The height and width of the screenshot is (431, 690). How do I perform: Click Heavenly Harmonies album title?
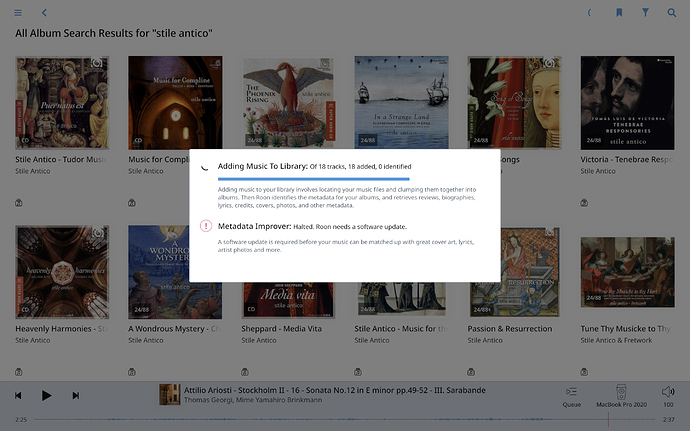61,328
